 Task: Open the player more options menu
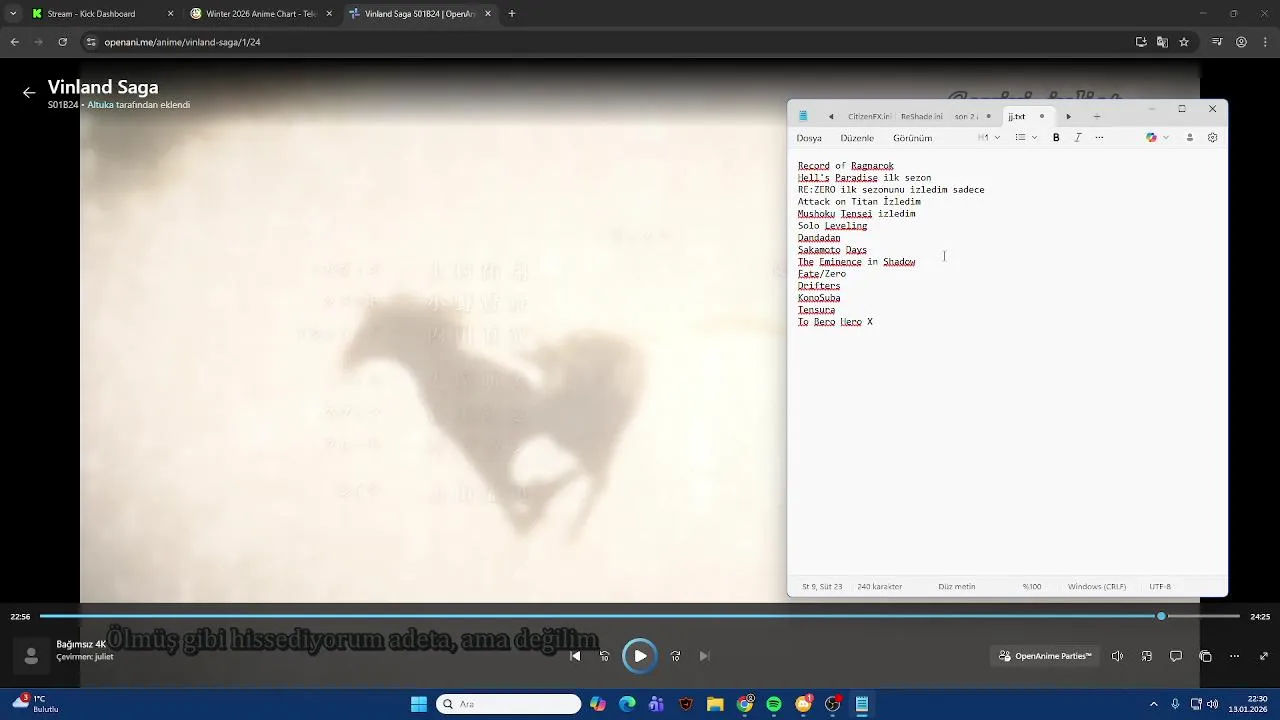[1234, 656]
